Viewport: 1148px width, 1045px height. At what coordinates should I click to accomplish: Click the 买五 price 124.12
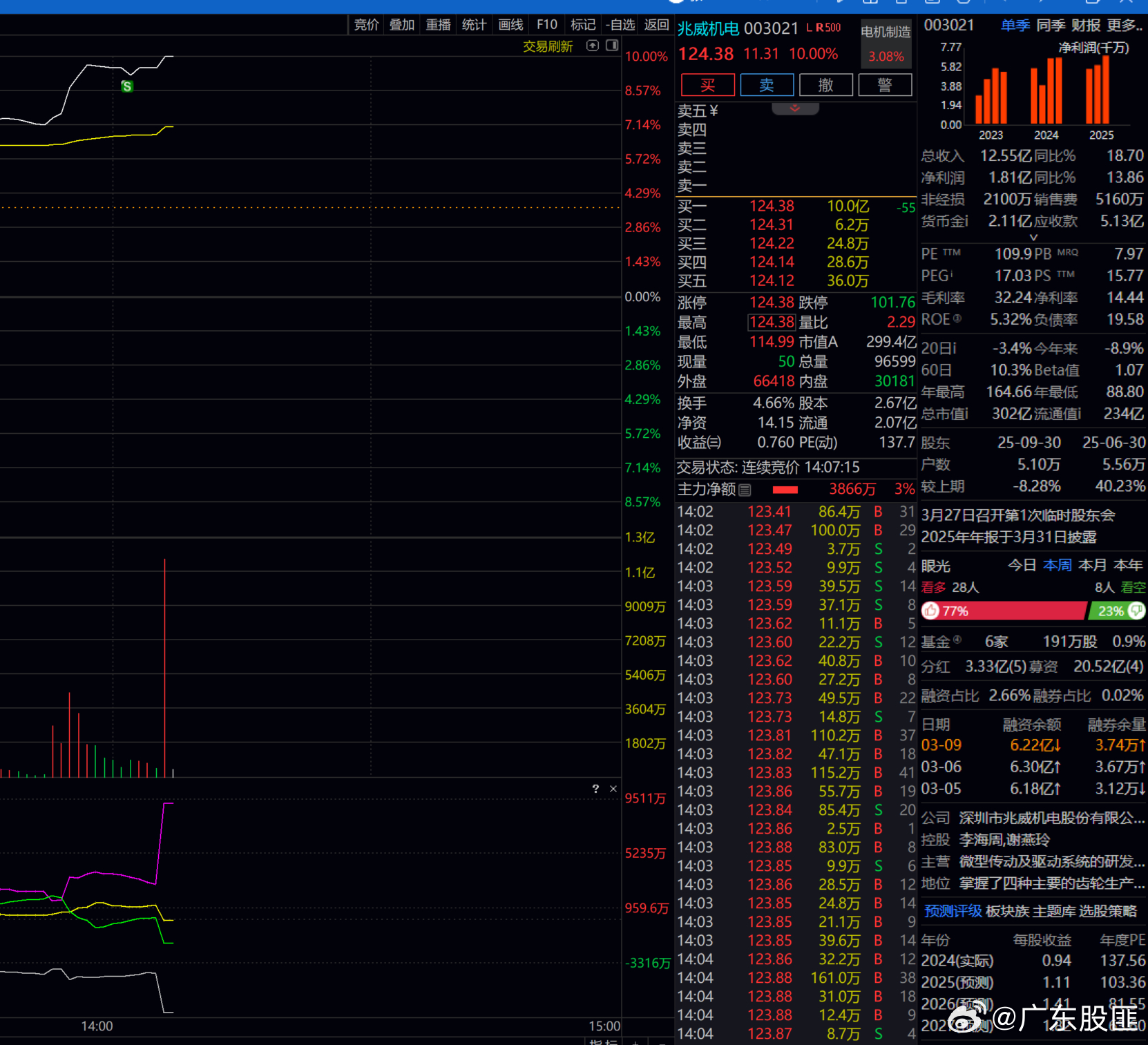click(x=772, y=280)
